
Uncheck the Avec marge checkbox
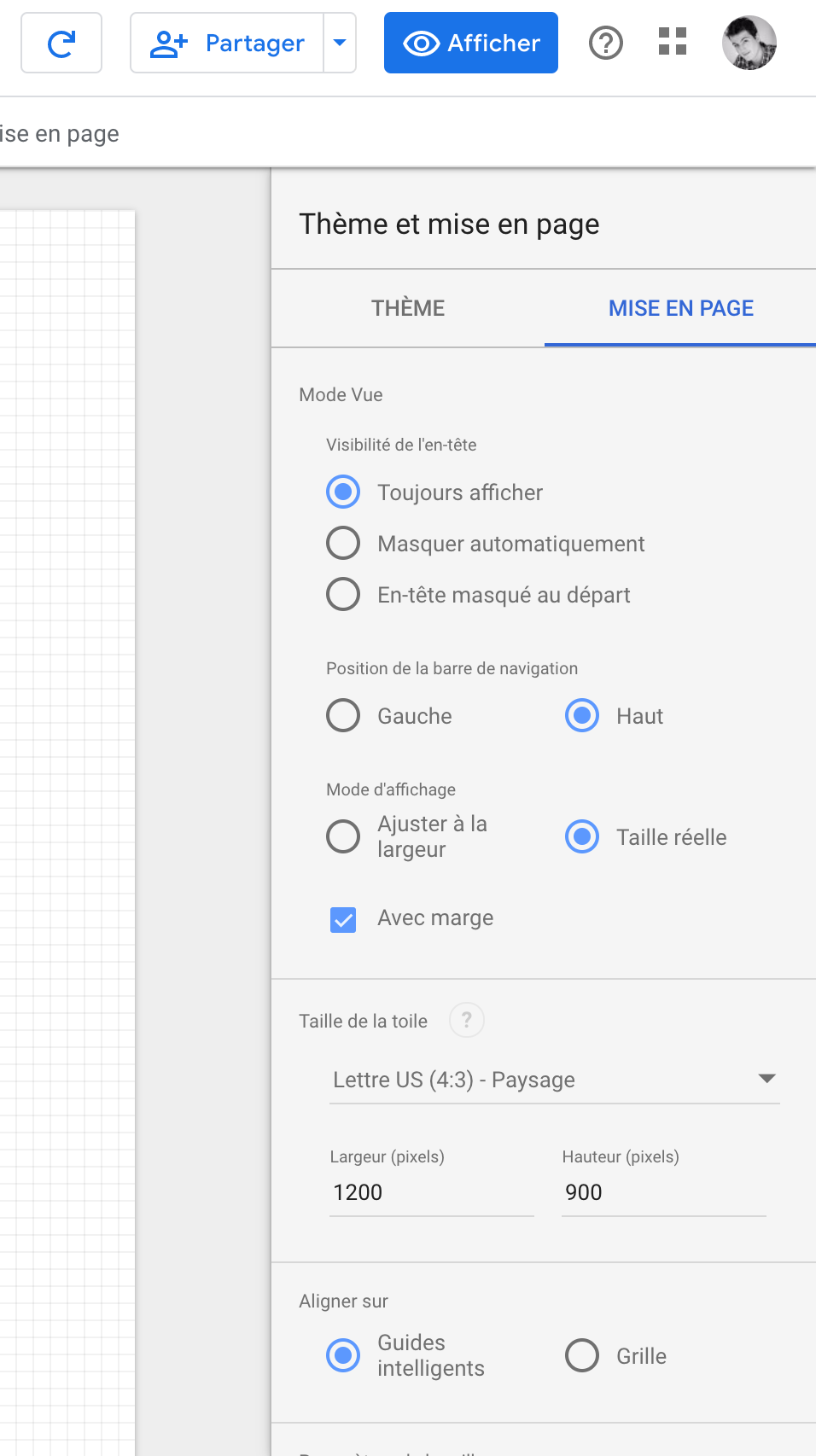[x=343, y=919]
